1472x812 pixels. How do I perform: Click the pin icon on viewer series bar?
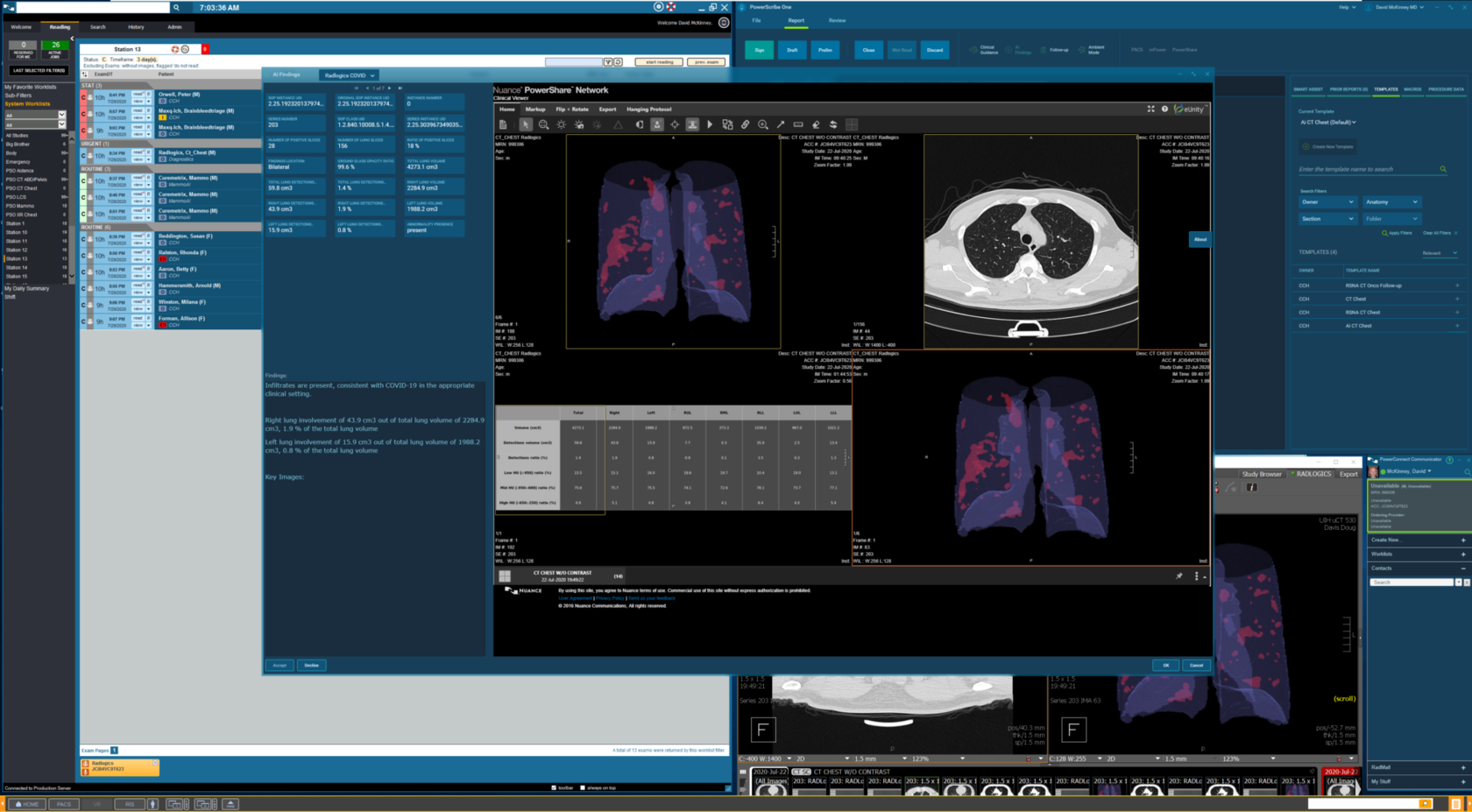(1179, 576)
